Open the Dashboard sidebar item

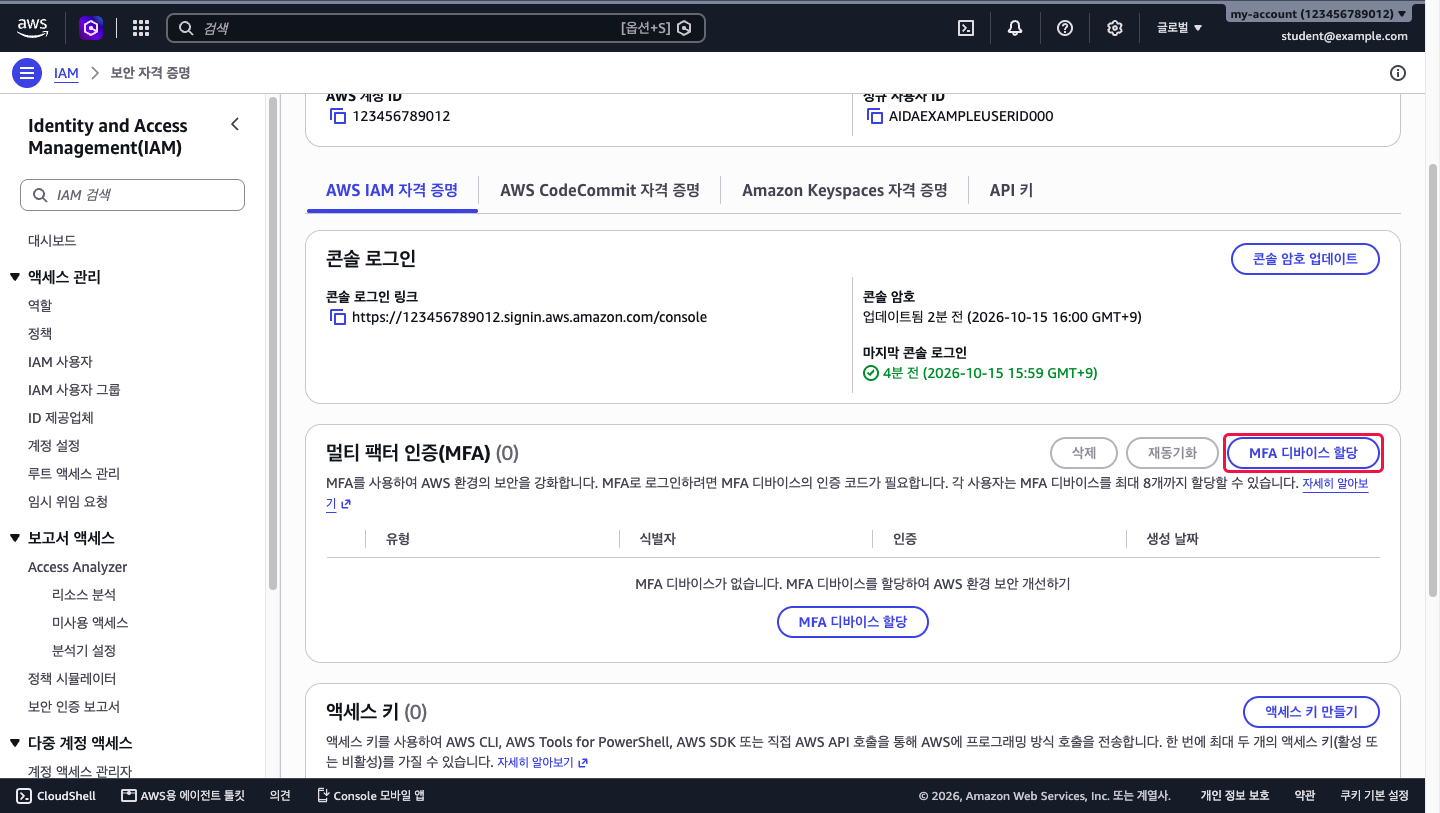[x=52, y=241]
